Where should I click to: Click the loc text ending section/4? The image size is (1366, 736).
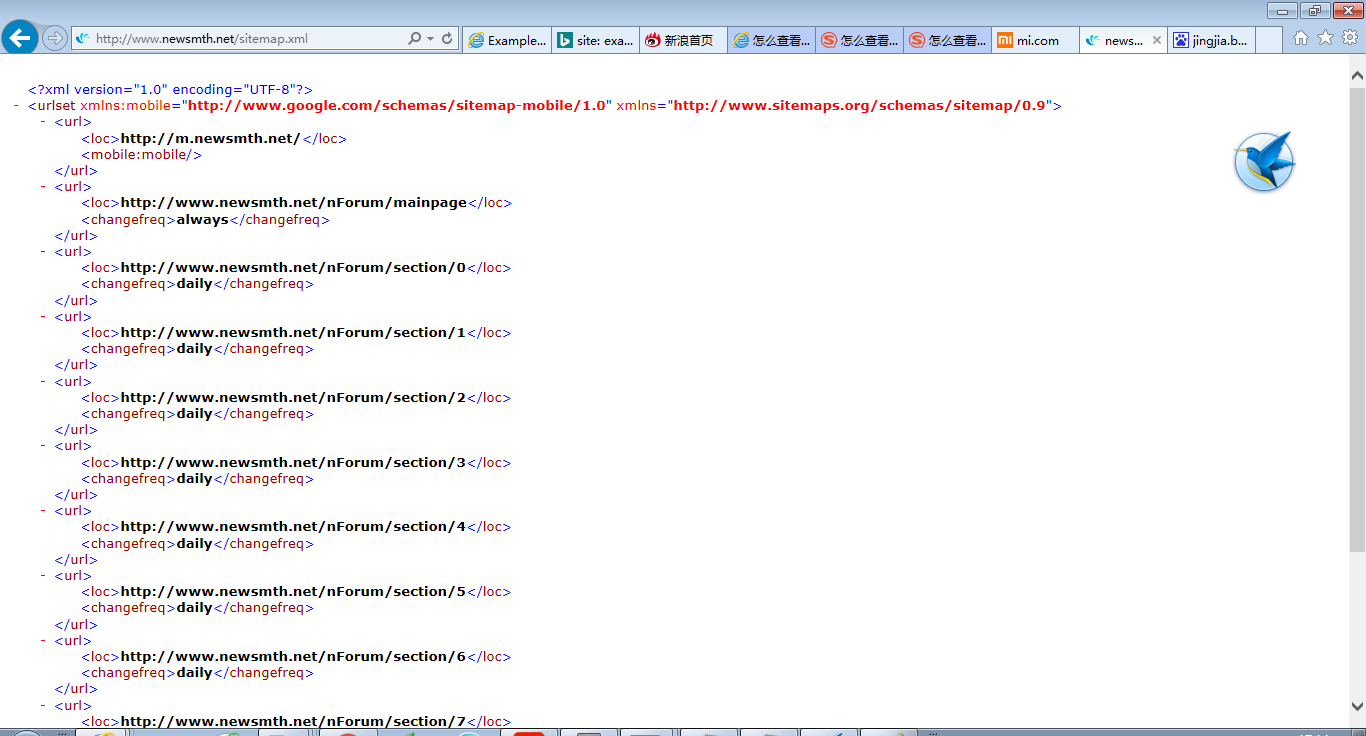coord(294,526)
